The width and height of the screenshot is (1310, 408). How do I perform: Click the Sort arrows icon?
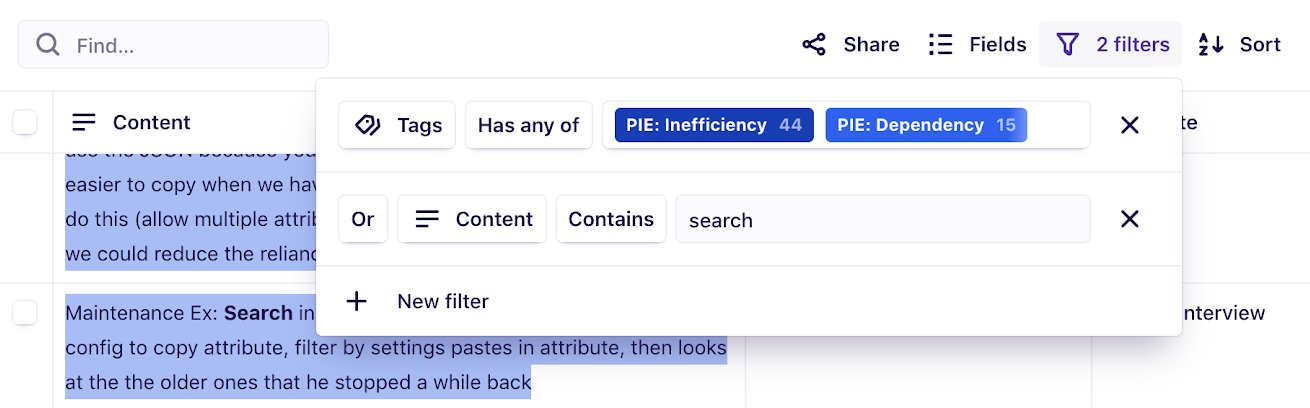click(1211, 45)
